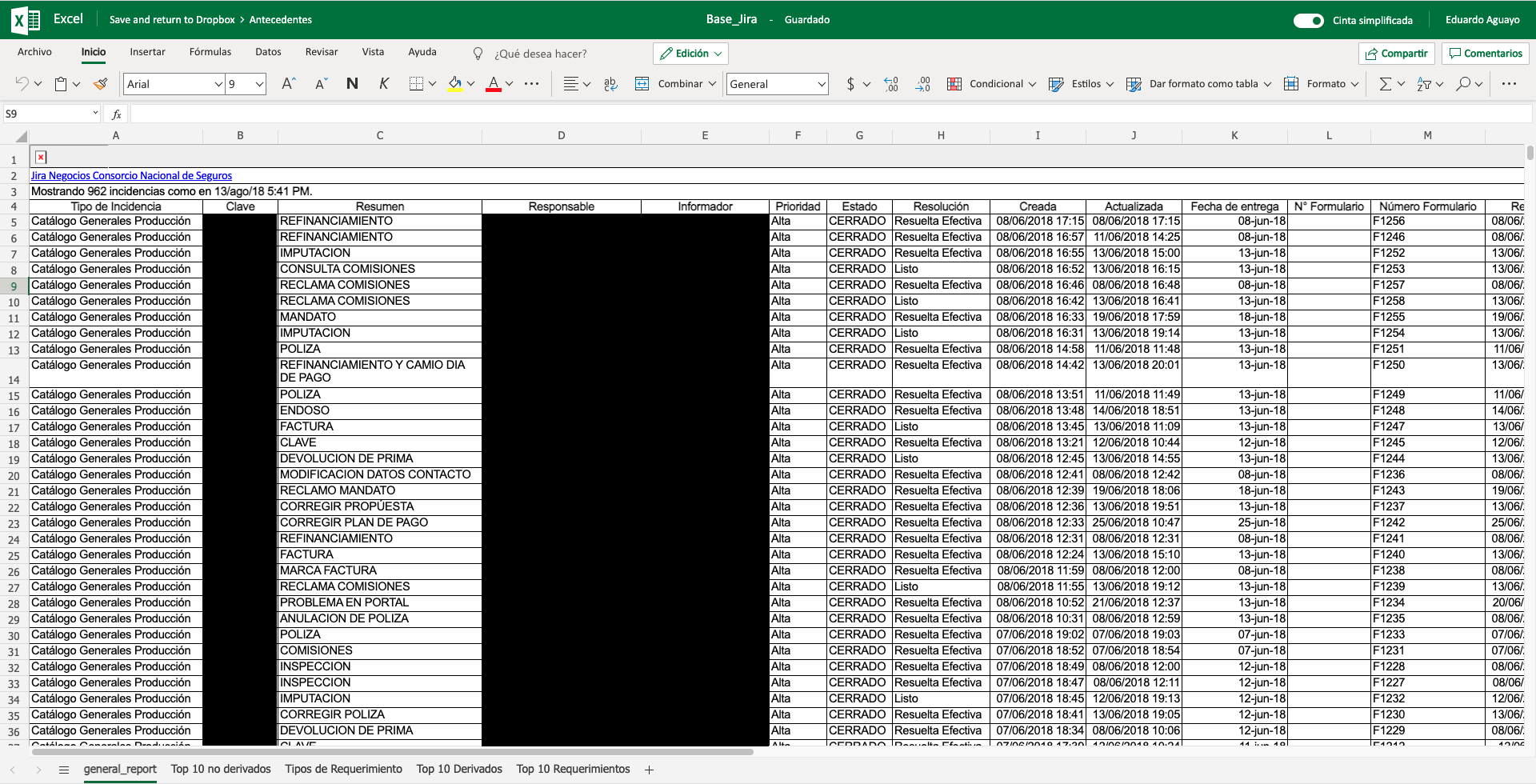Click the Eduardo Aguayo account name
This screenshot has height=784, width=1536.
1482,20
